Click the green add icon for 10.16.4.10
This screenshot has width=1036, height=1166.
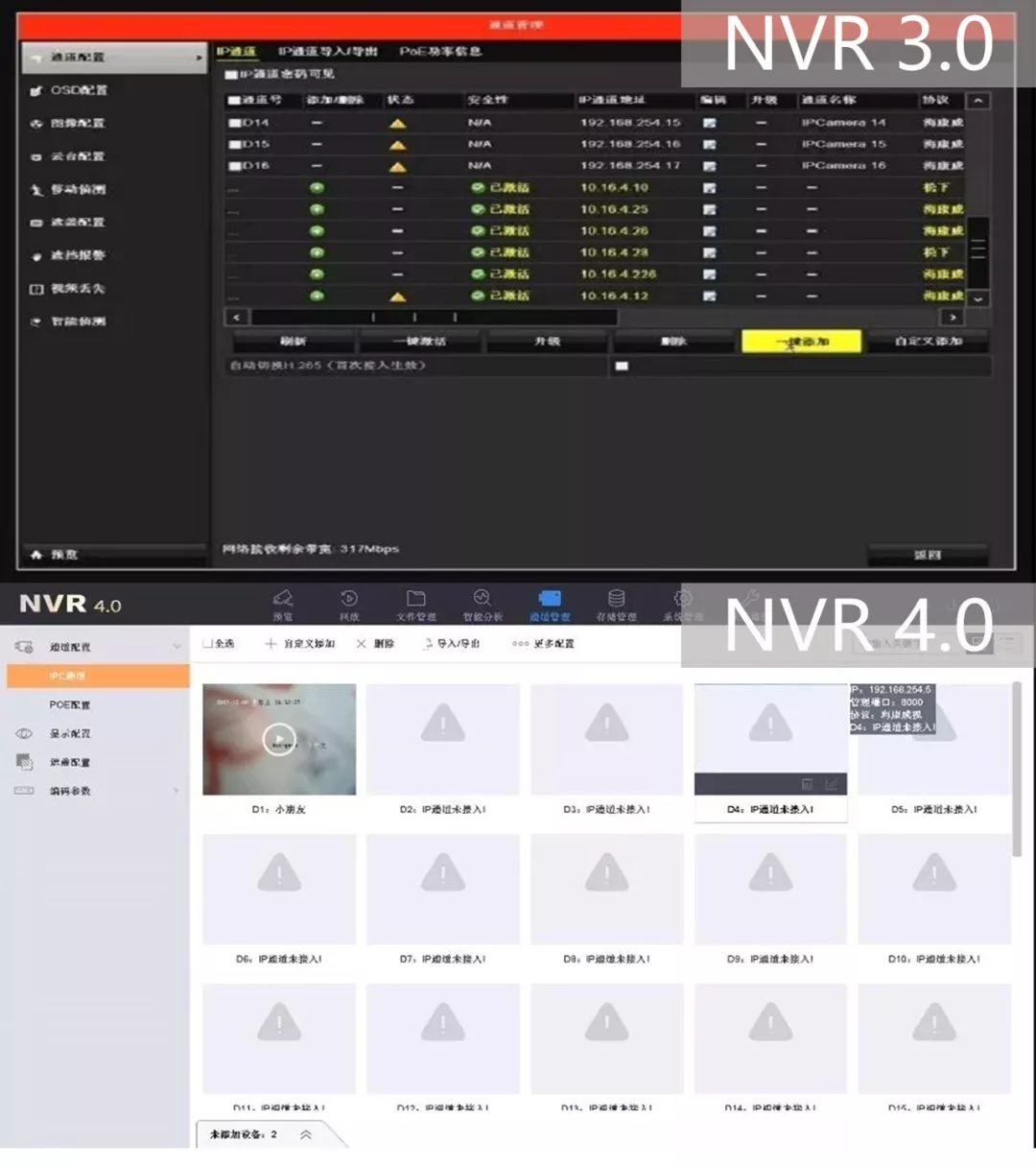317,187
